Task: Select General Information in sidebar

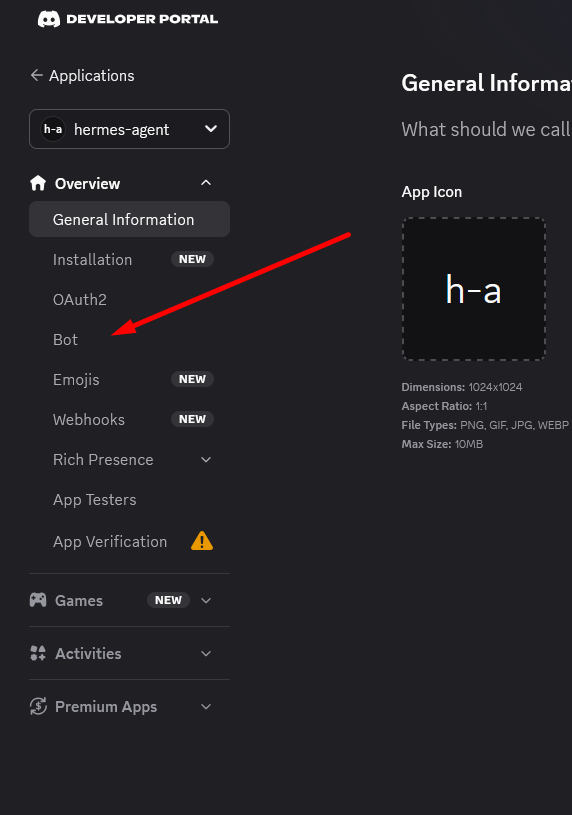Action: [x=129, y=219]
